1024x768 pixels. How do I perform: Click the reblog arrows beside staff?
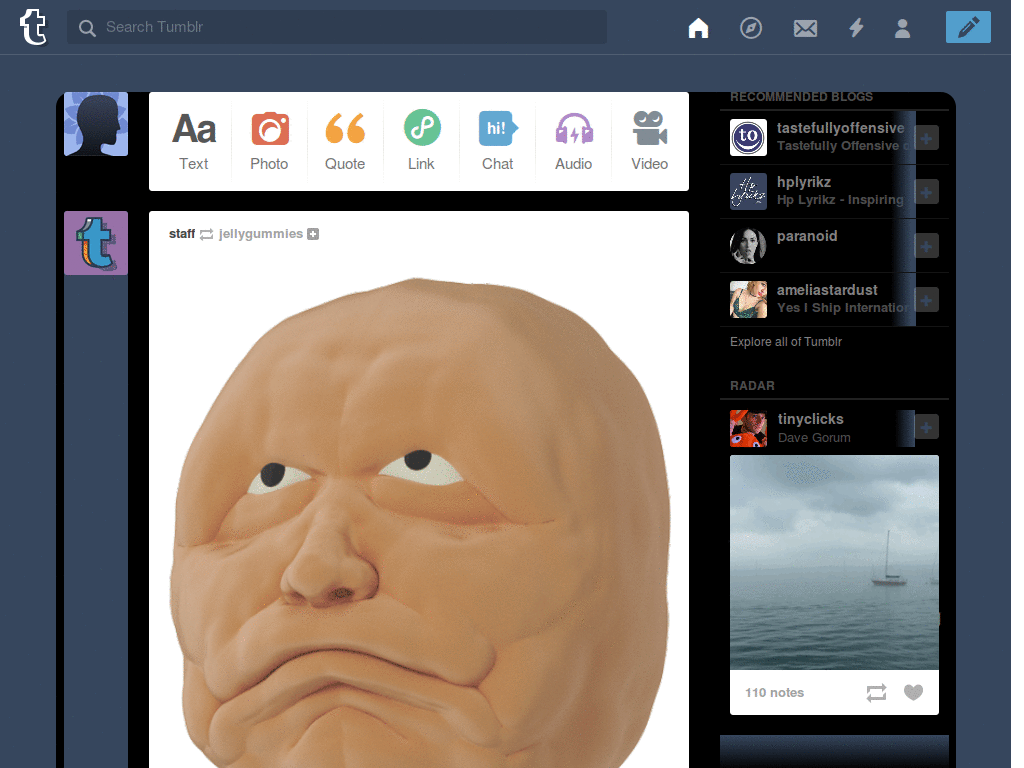(x=206, y=234)
